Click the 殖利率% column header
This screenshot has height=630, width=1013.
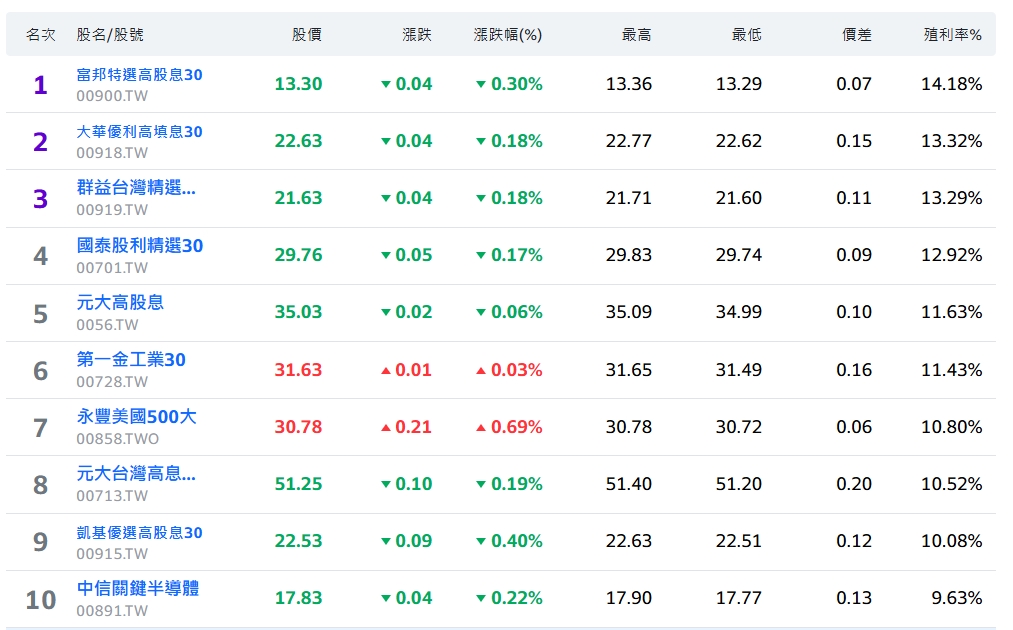[952, 35]
